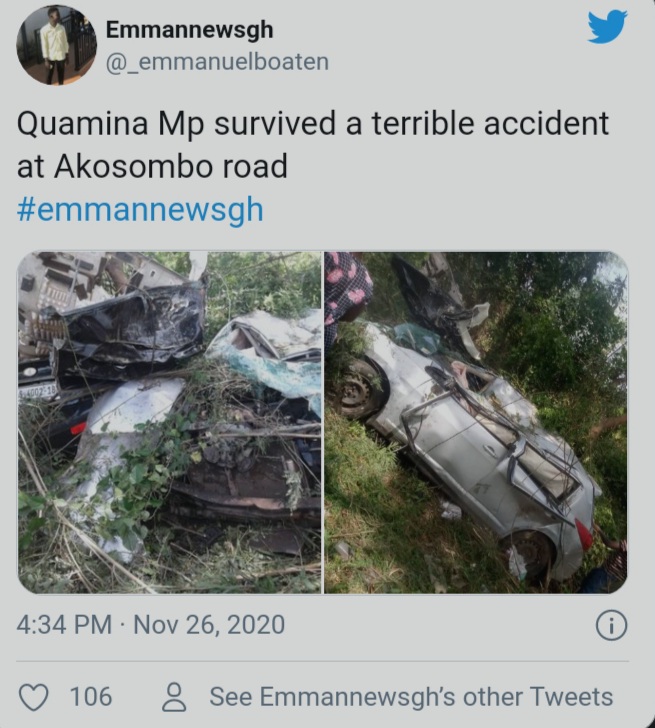Click the Twitter bird logo

tap(607, 27)
